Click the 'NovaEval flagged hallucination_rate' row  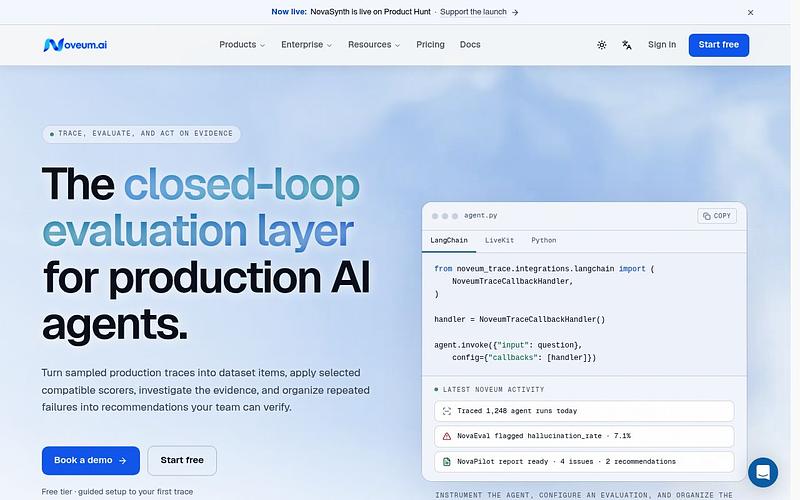584,436
